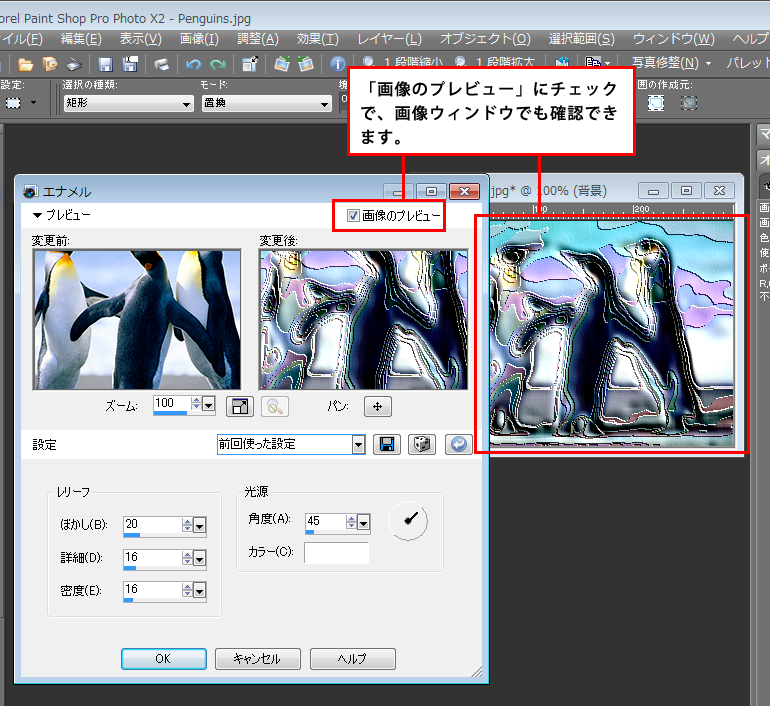Click the 写真修整(N) toolbar button
770x706 pixels.
[665, 63]
